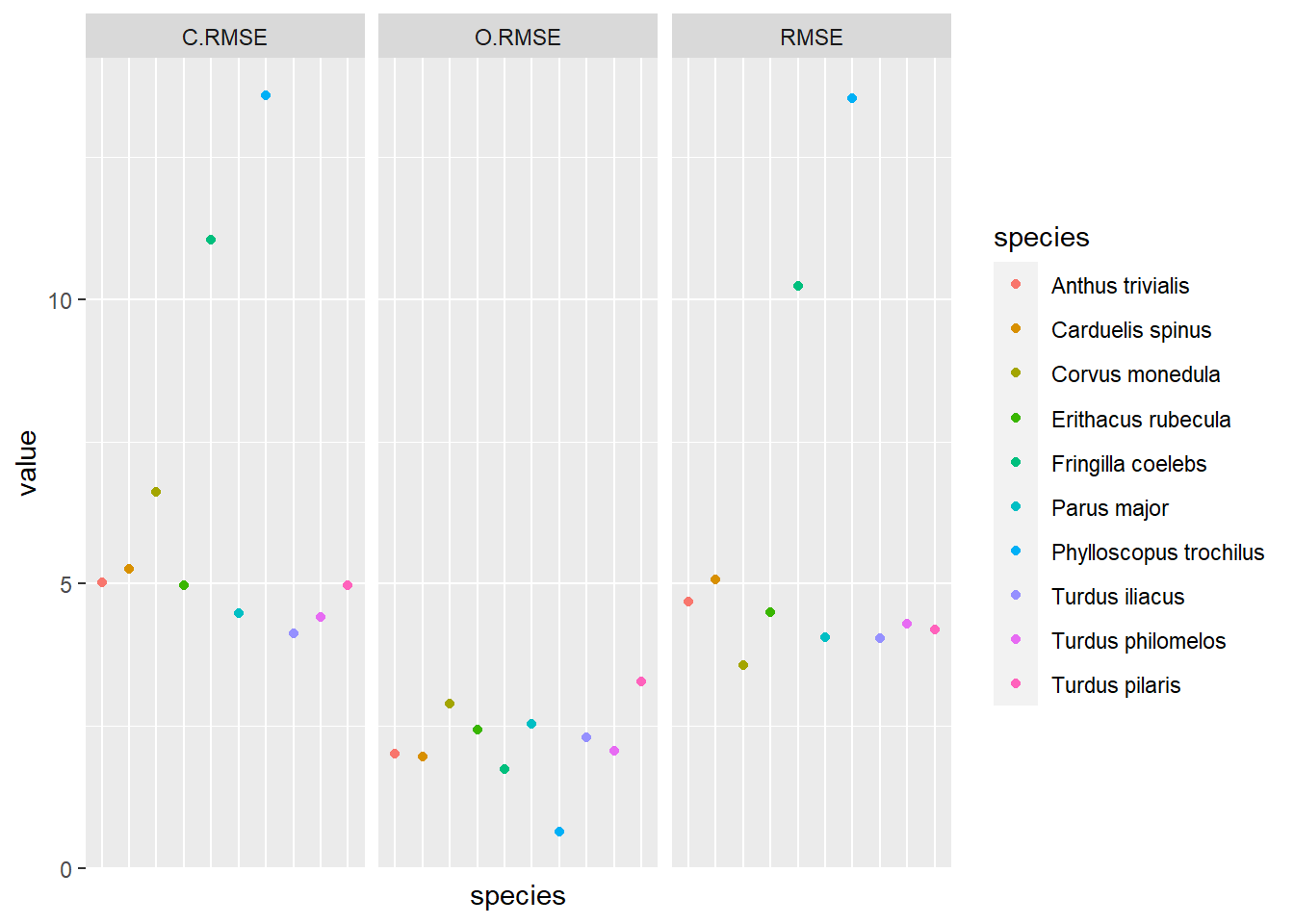
Task: Click the green Fringilla coelebs point in C.RMSE
Action: click(x=211, y=240)
